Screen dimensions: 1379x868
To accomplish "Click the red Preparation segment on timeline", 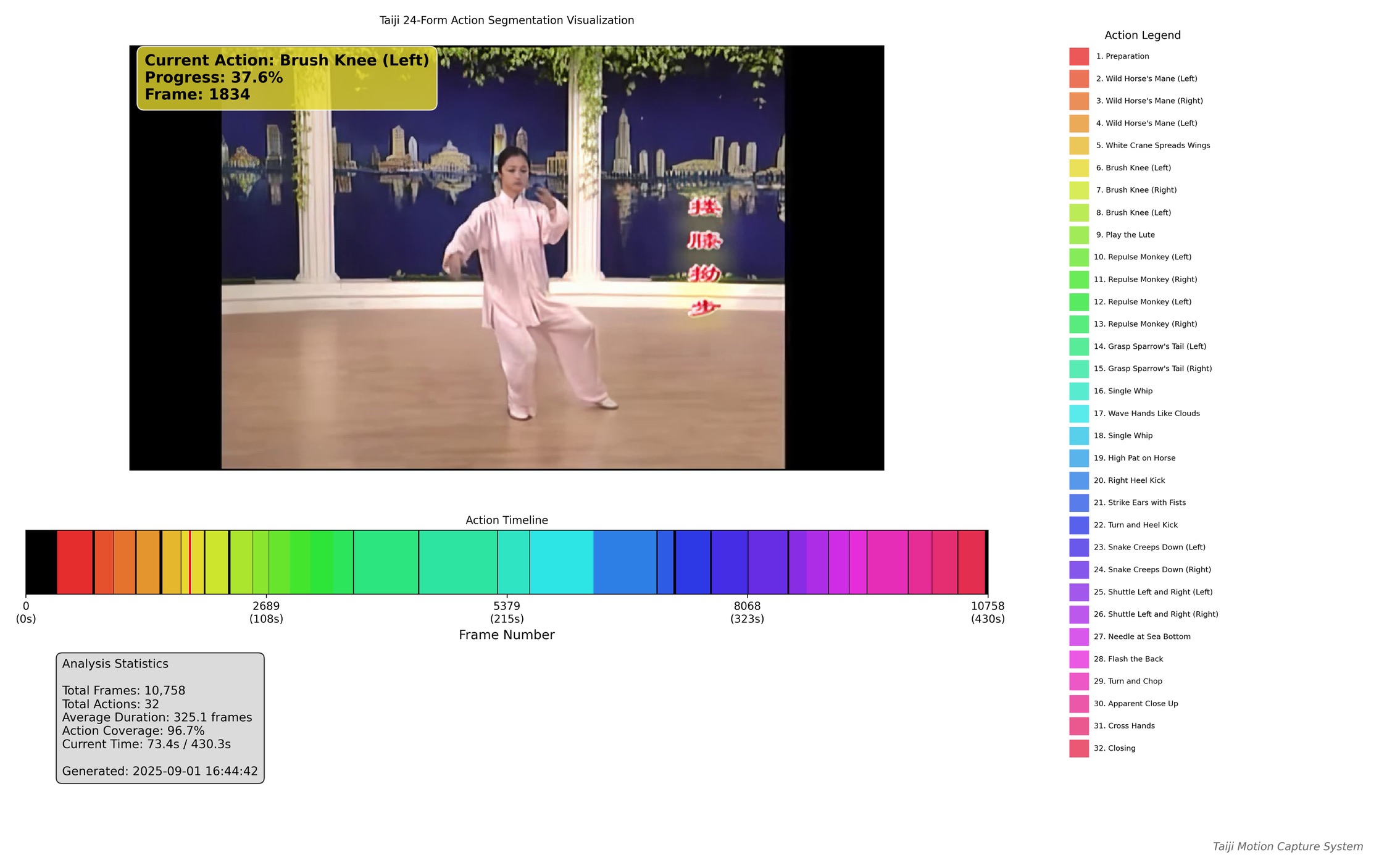I will point(75,562).
